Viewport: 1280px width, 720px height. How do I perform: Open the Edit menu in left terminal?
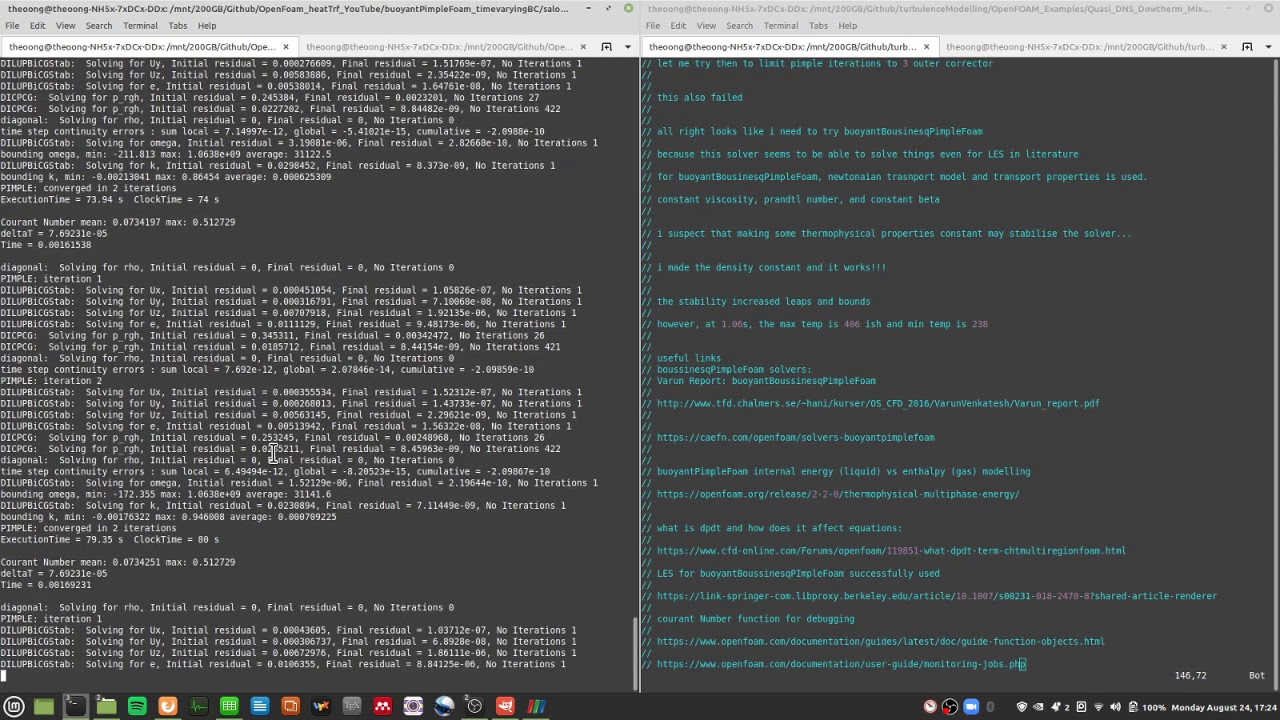(37, 25)
